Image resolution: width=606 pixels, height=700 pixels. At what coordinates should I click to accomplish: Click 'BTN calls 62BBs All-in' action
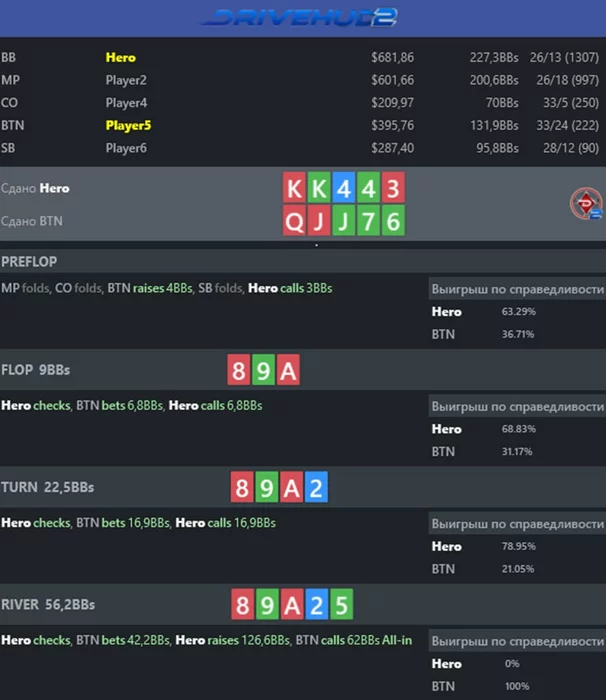click(354, 640)
